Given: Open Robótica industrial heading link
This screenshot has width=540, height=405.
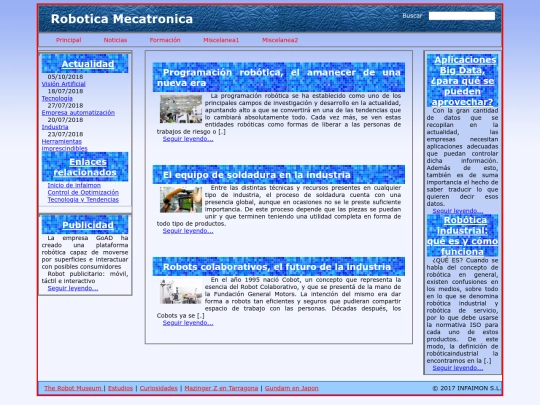Looking at the screenshot, I should pyautogui.click(x=463, y=236).
